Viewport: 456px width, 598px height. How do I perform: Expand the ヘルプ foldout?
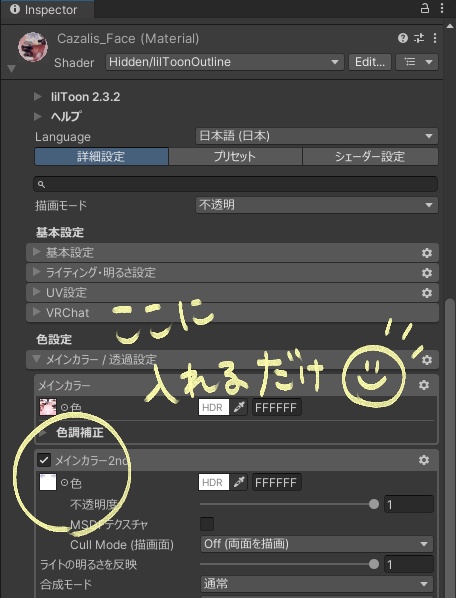point(37,116)
